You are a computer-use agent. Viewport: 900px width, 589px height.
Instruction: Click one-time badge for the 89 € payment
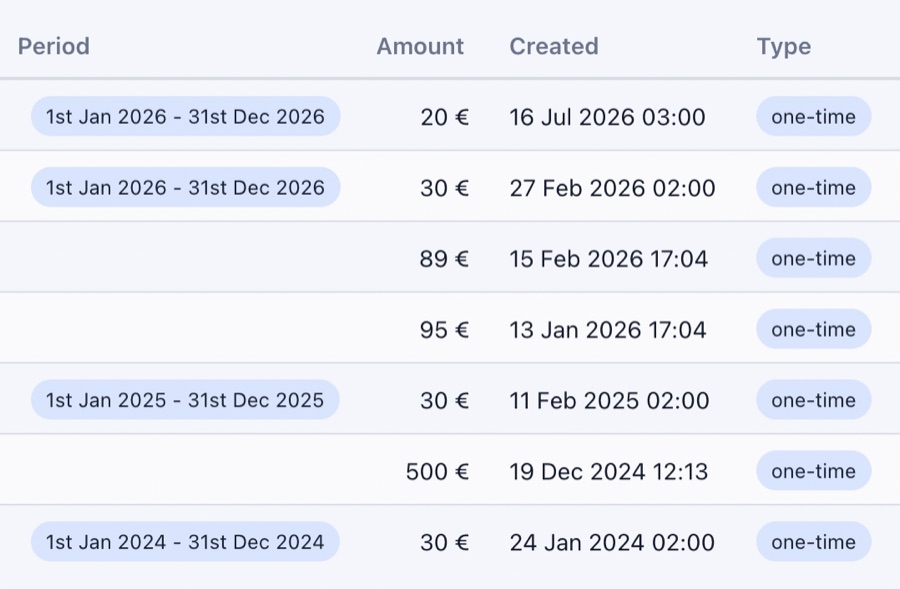pos(813,259)
